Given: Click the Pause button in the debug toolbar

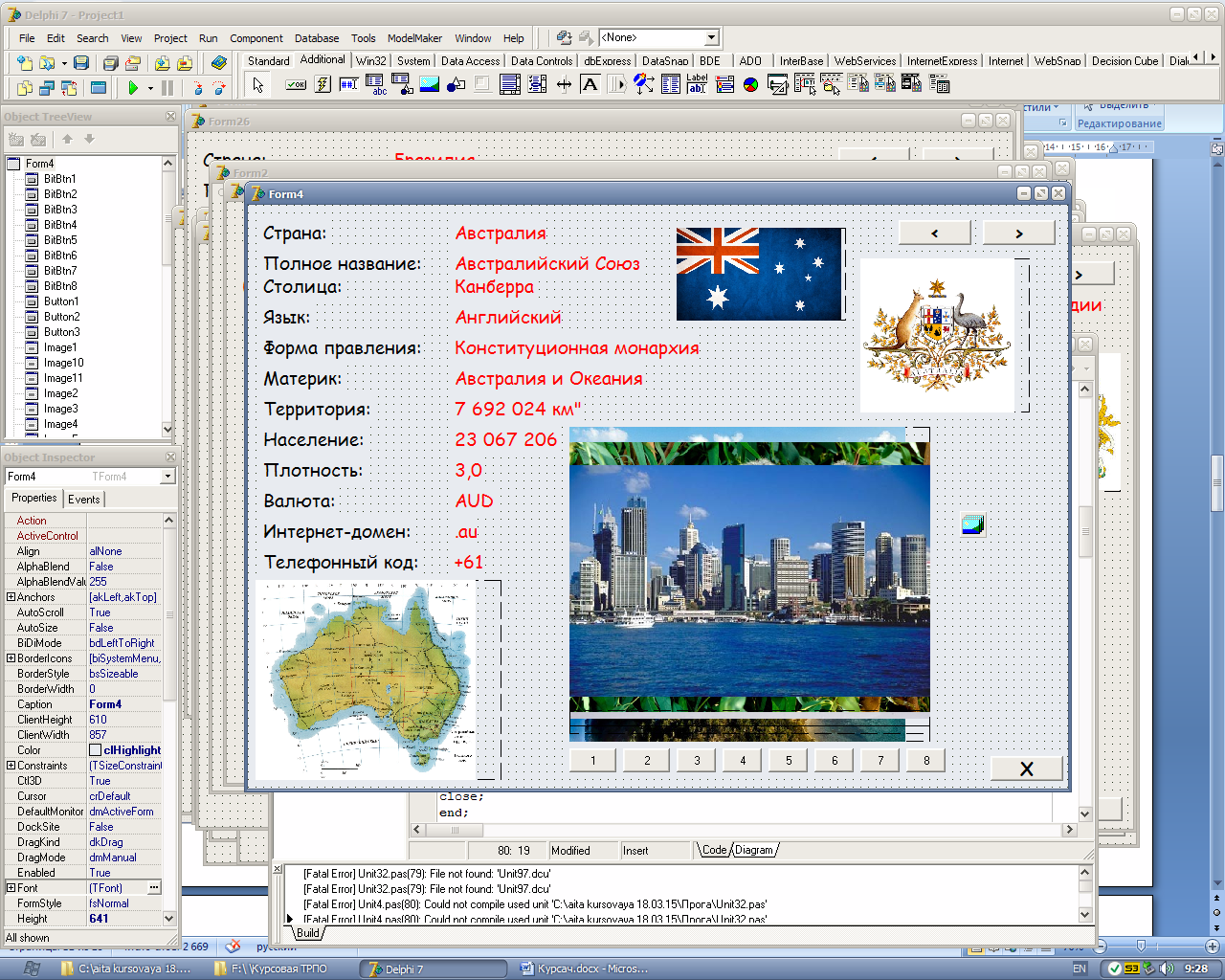Looking at the screenshot, I should [x=167, y=88].
